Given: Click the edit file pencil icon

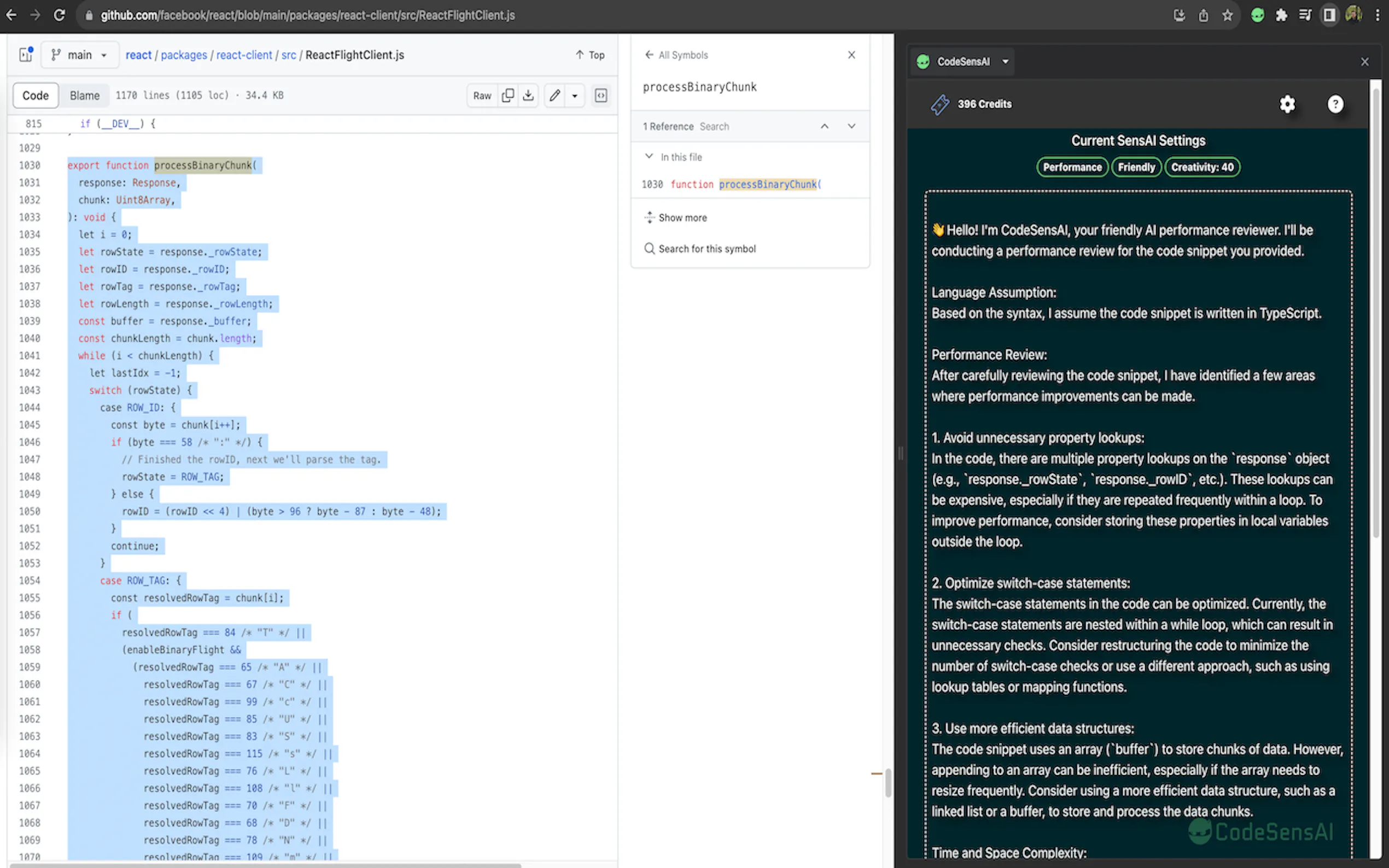Looking at the screenshot, I should coord(554,95).
